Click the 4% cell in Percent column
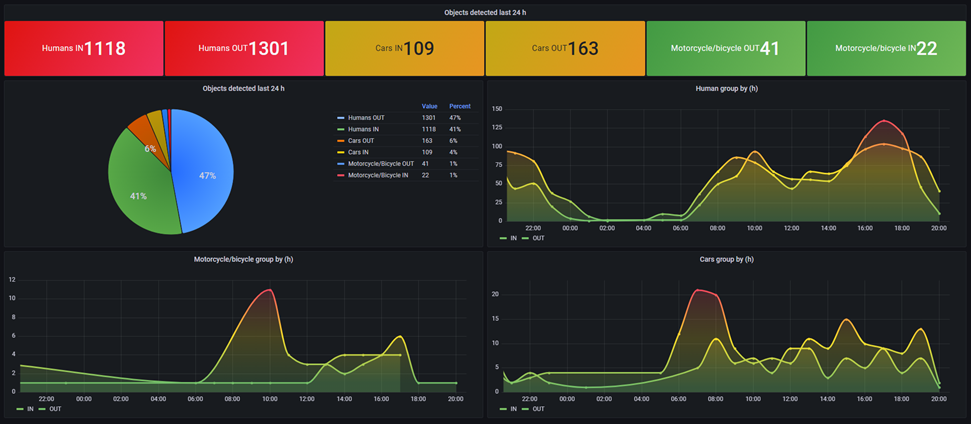 [x=453, y=152]
